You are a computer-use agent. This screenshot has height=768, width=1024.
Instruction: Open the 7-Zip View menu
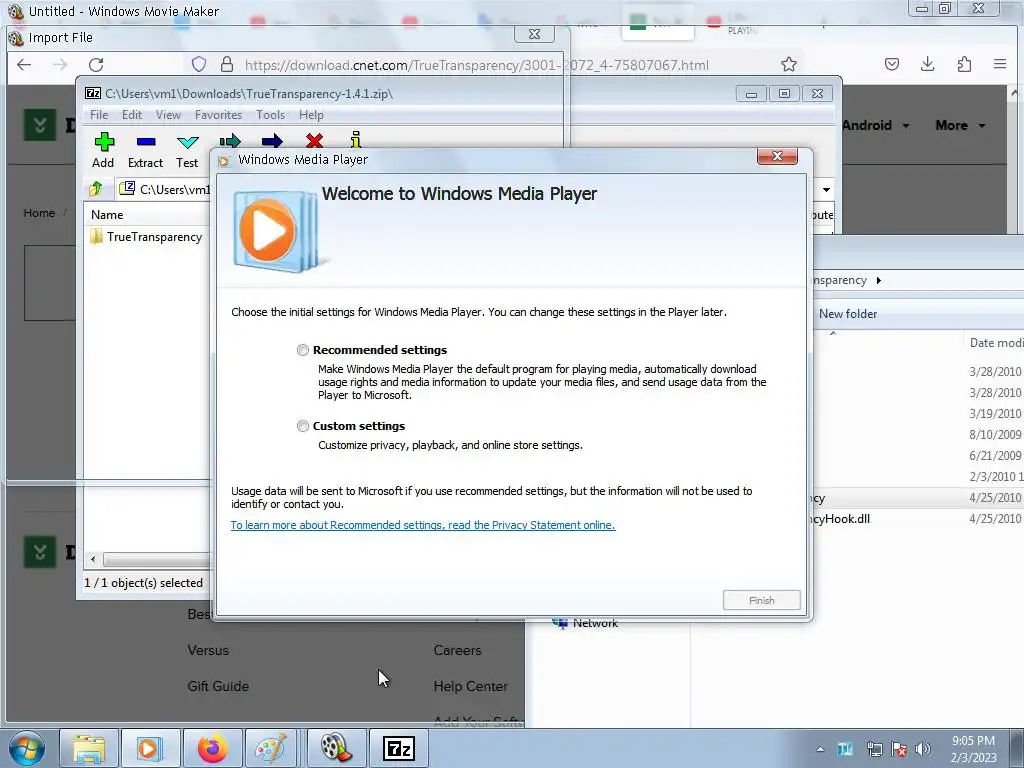pos(168,115)
